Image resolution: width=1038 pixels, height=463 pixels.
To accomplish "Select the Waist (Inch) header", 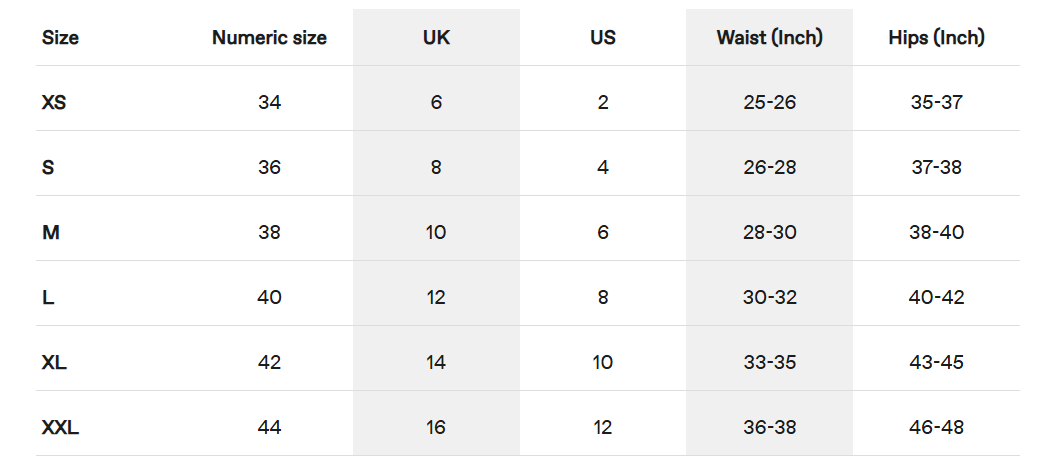I will [x=769, y=38].
